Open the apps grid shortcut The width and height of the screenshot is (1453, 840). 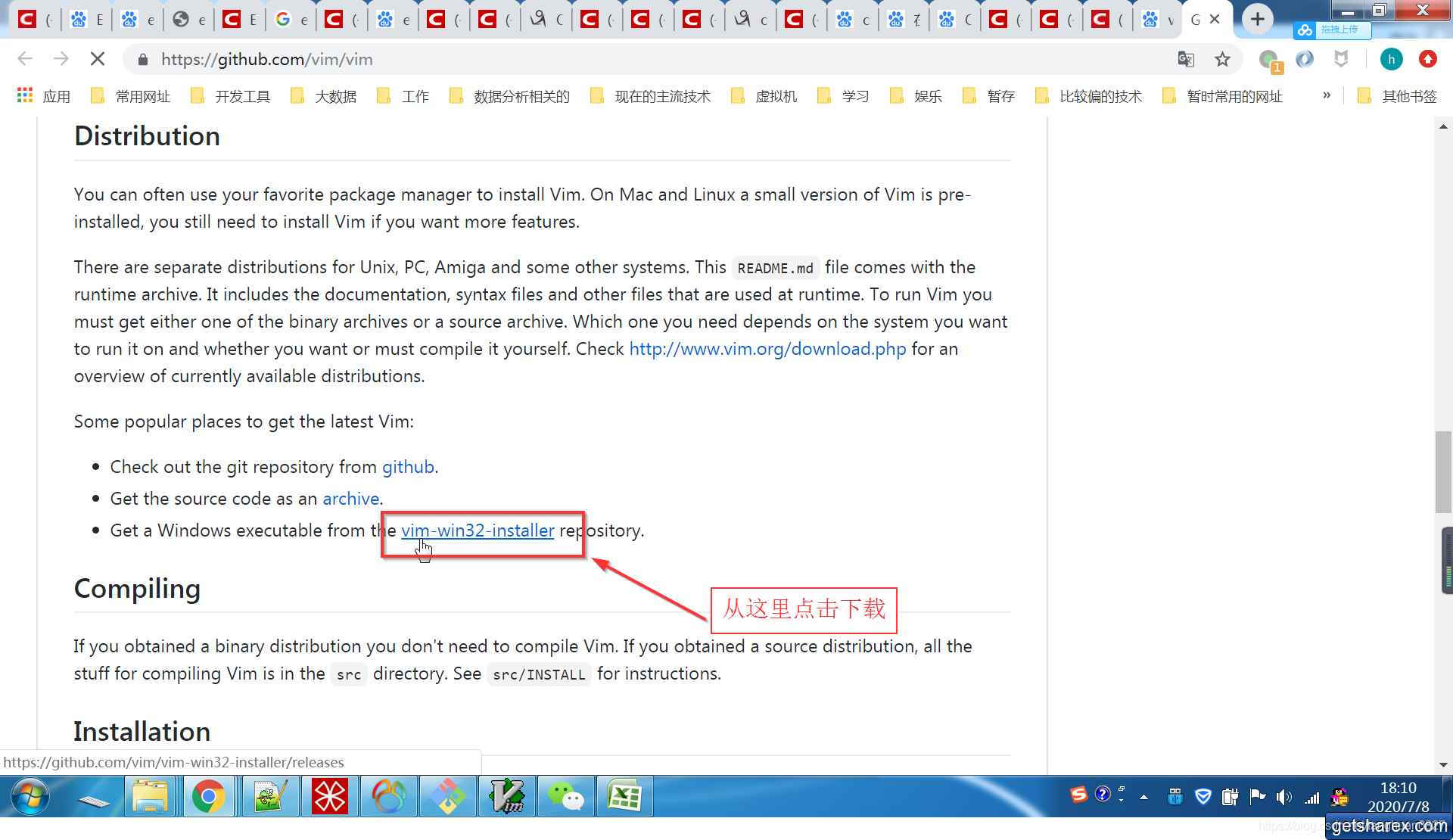(25, 96)
